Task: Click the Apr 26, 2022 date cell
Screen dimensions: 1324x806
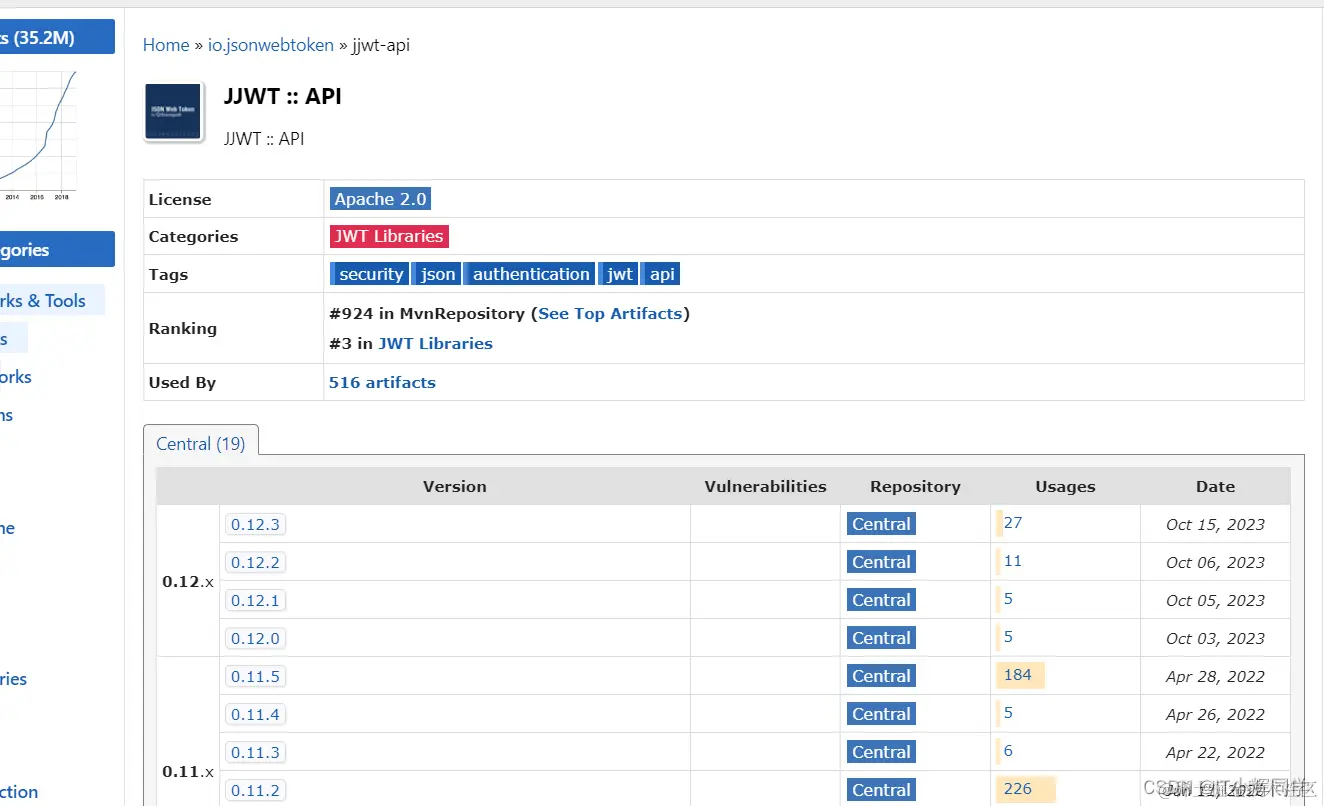Action: [1215, 714]
